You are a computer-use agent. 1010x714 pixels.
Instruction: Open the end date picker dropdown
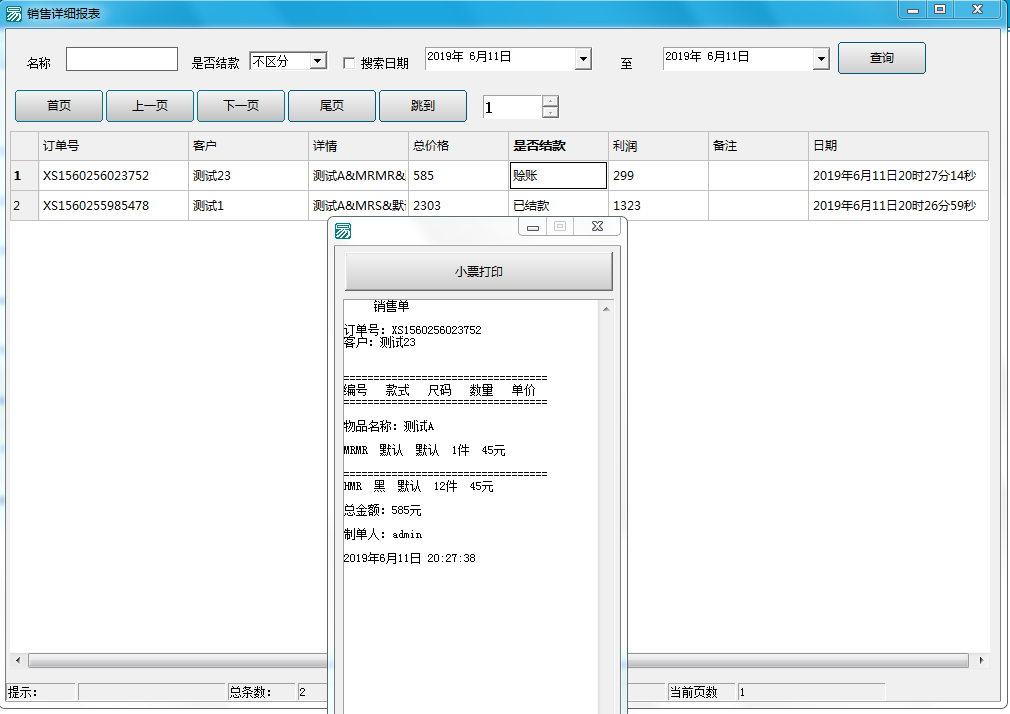[821, 59]
